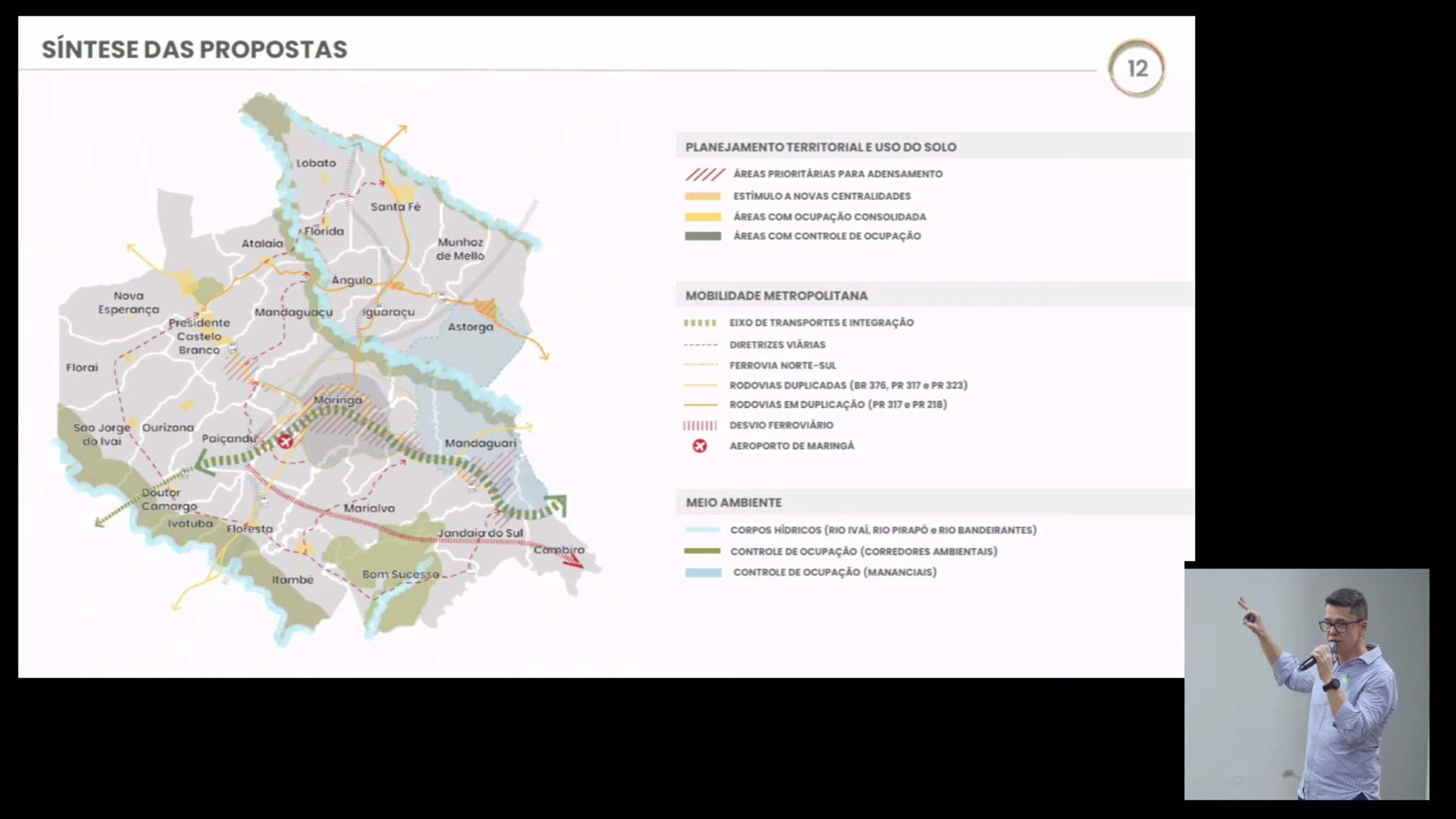Viewport: 1456px width, 819px height.
Task: Click the Planejamento Territorial e Uso do Solo header
Action: tap(821, 147)
